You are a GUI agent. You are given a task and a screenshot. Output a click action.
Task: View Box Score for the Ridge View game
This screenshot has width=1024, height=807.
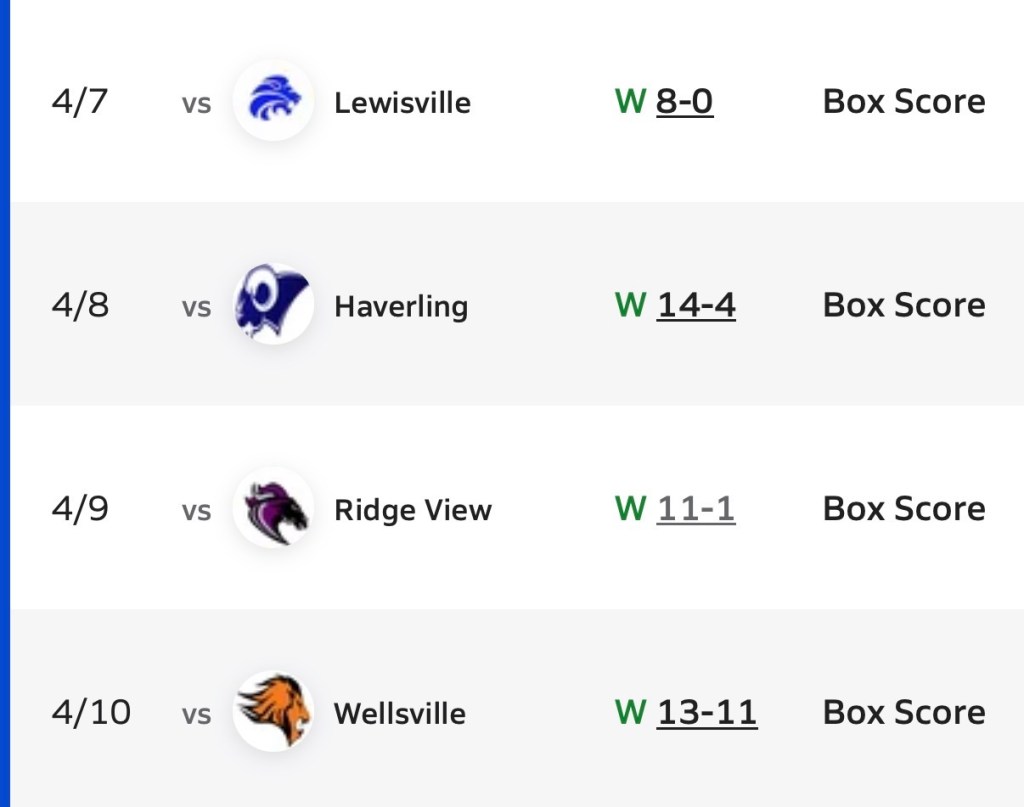coord(904,509)
